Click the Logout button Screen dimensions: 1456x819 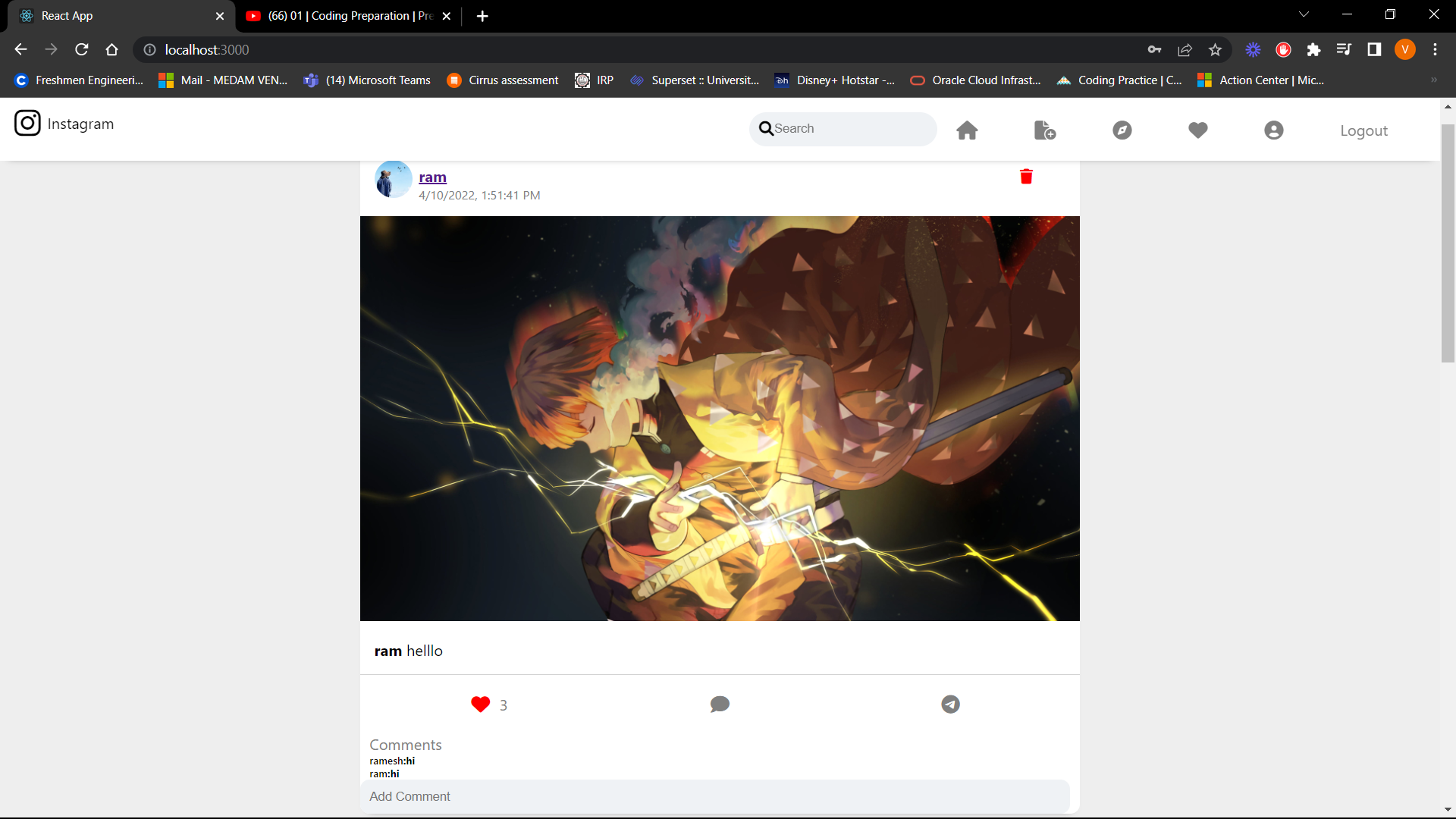1363,130
